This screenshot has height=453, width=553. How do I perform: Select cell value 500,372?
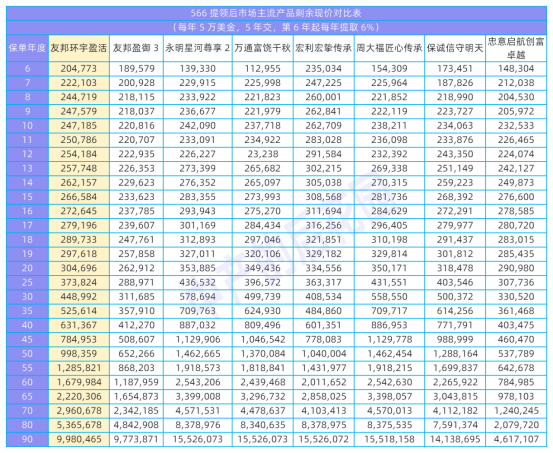click(455, 297)
